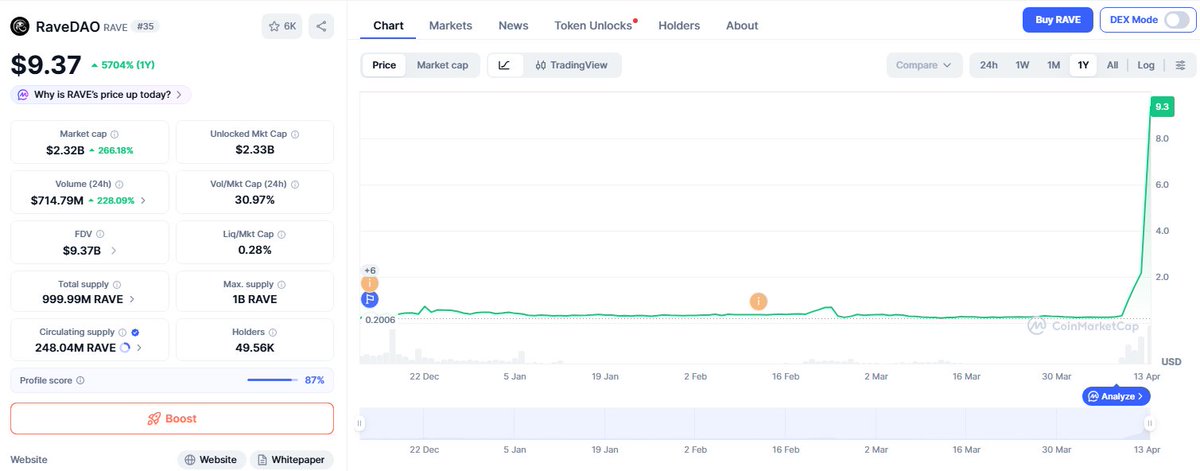
Task: Click the 9.3 current price label
Action: (x=1162, y=106)
